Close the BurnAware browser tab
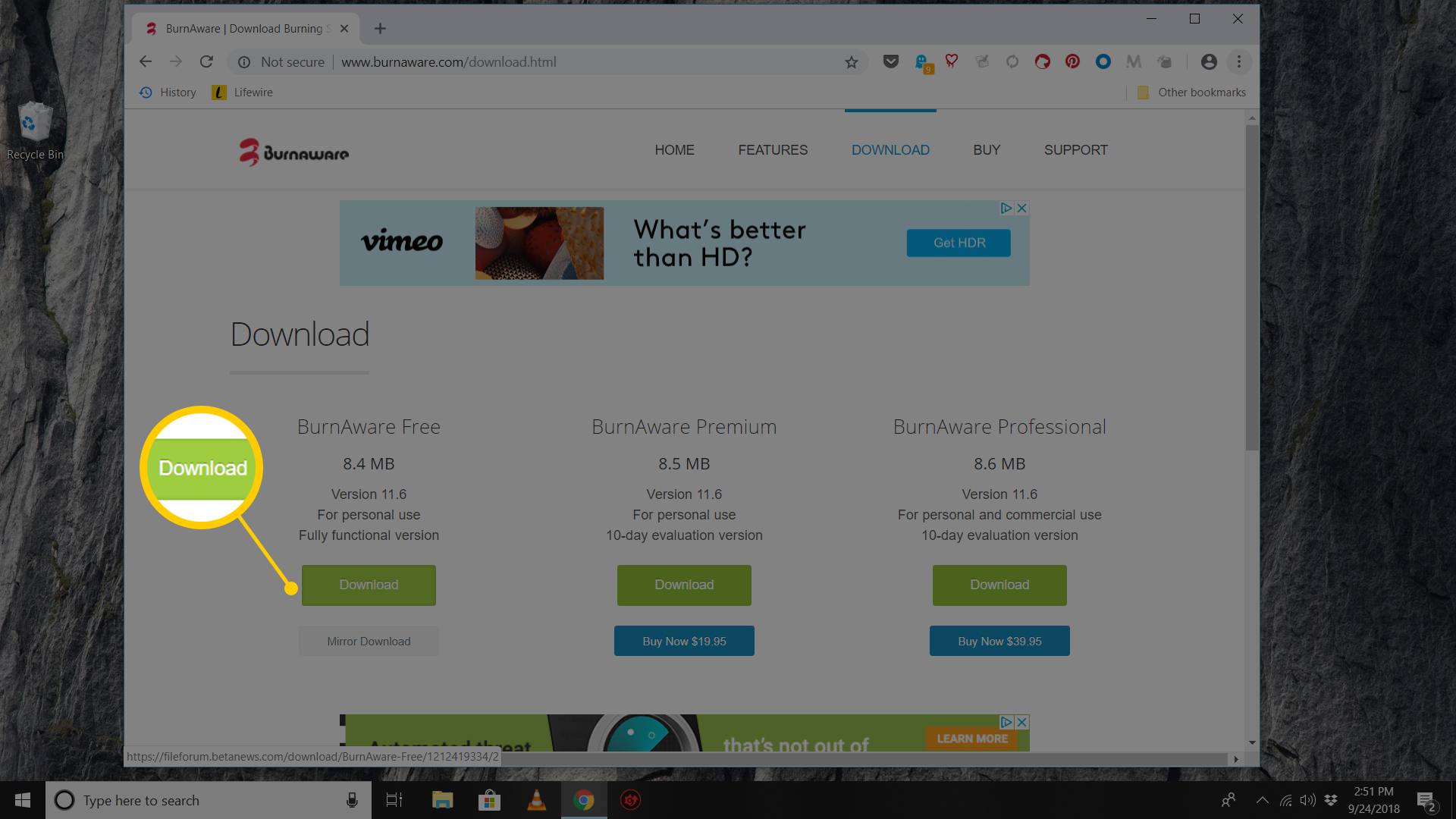1456x819 pixels. pyautogui.click(x=344, y=29)
